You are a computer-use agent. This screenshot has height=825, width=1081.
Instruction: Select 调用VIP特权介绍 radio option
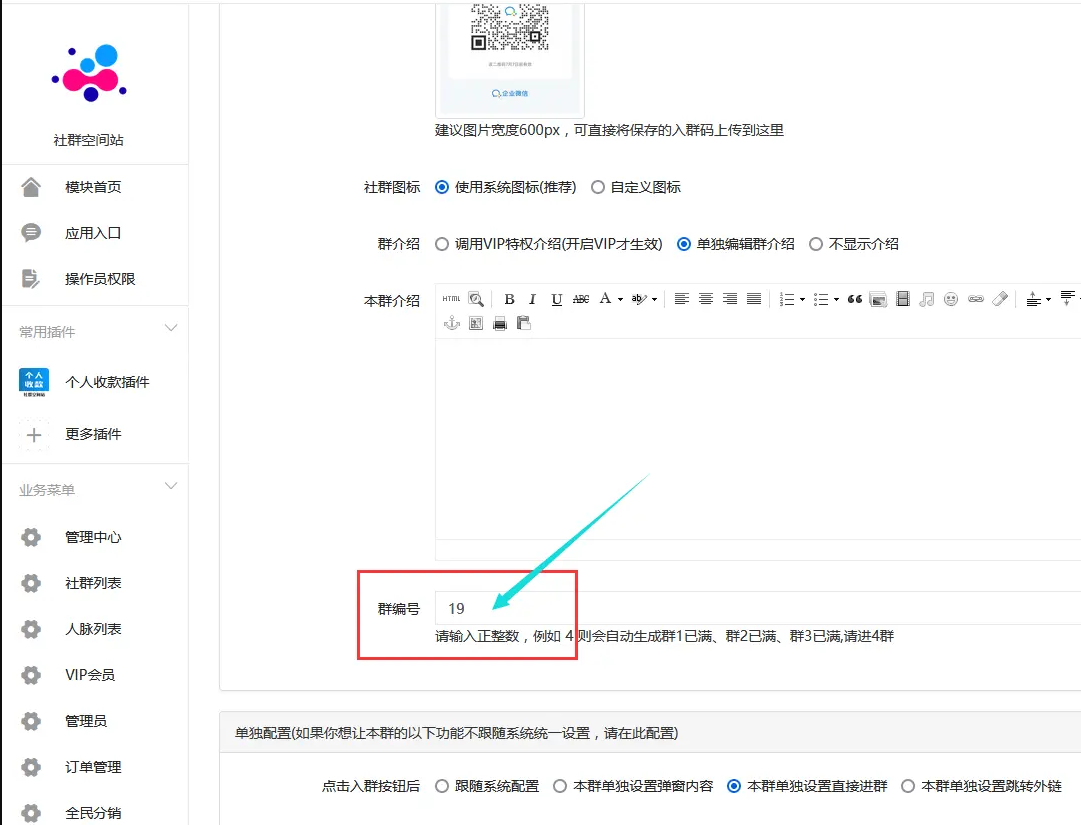[x=442, y=244]
